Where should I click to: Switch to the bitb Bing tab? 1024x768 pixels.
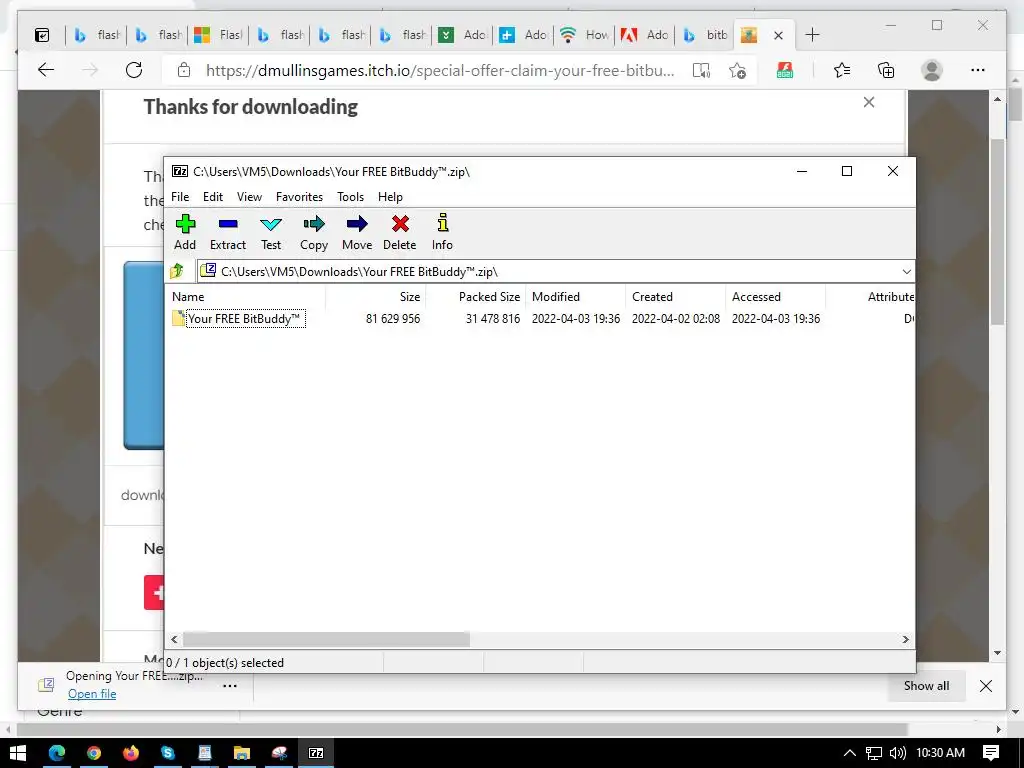[705, 35]
